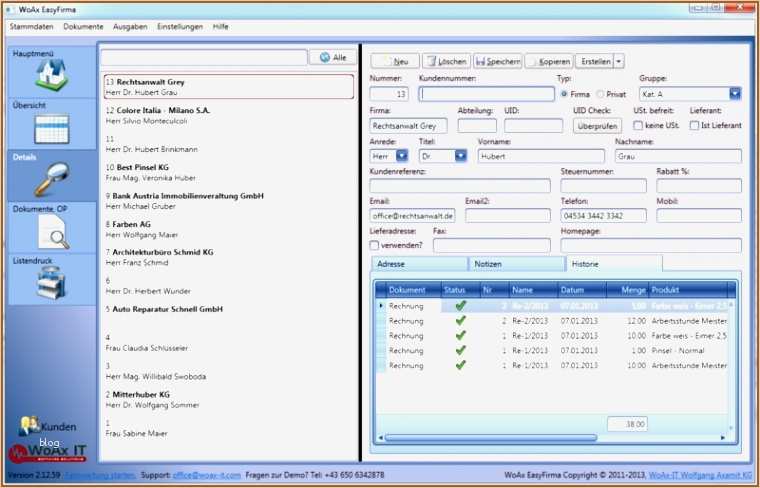This screenshot has width=760, height=488.
Task: Expand the Erstellen button dropdown arrow
Action: 618,62
